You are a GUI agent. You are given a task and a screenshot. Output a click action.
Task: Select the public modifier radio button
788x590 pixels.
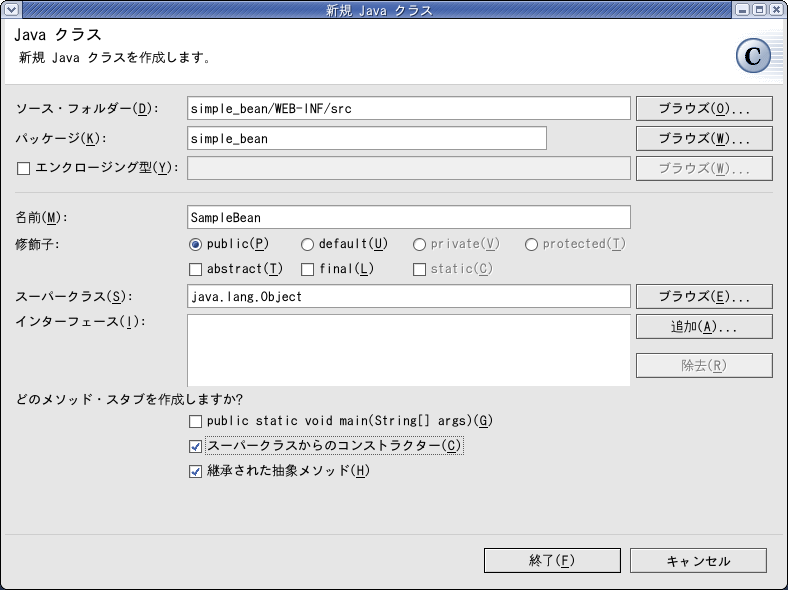click(x=195, y=245)
